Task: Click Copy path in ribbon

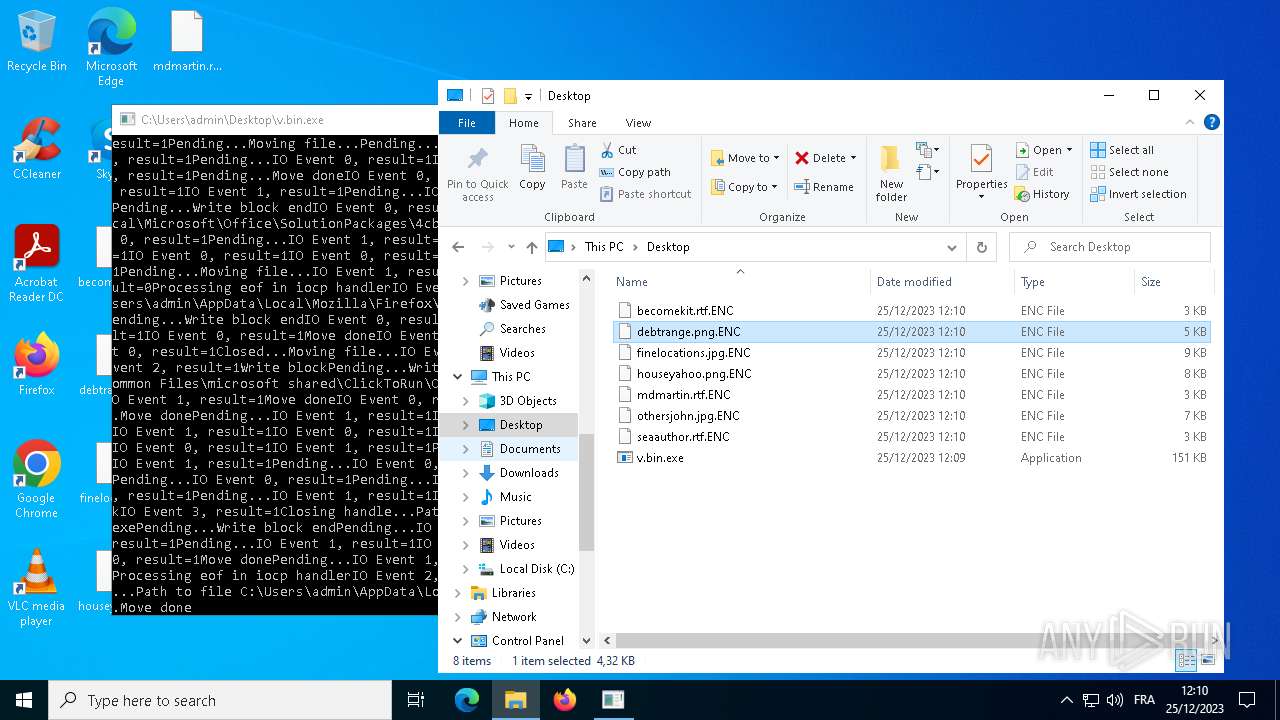Action: [634, 172]
